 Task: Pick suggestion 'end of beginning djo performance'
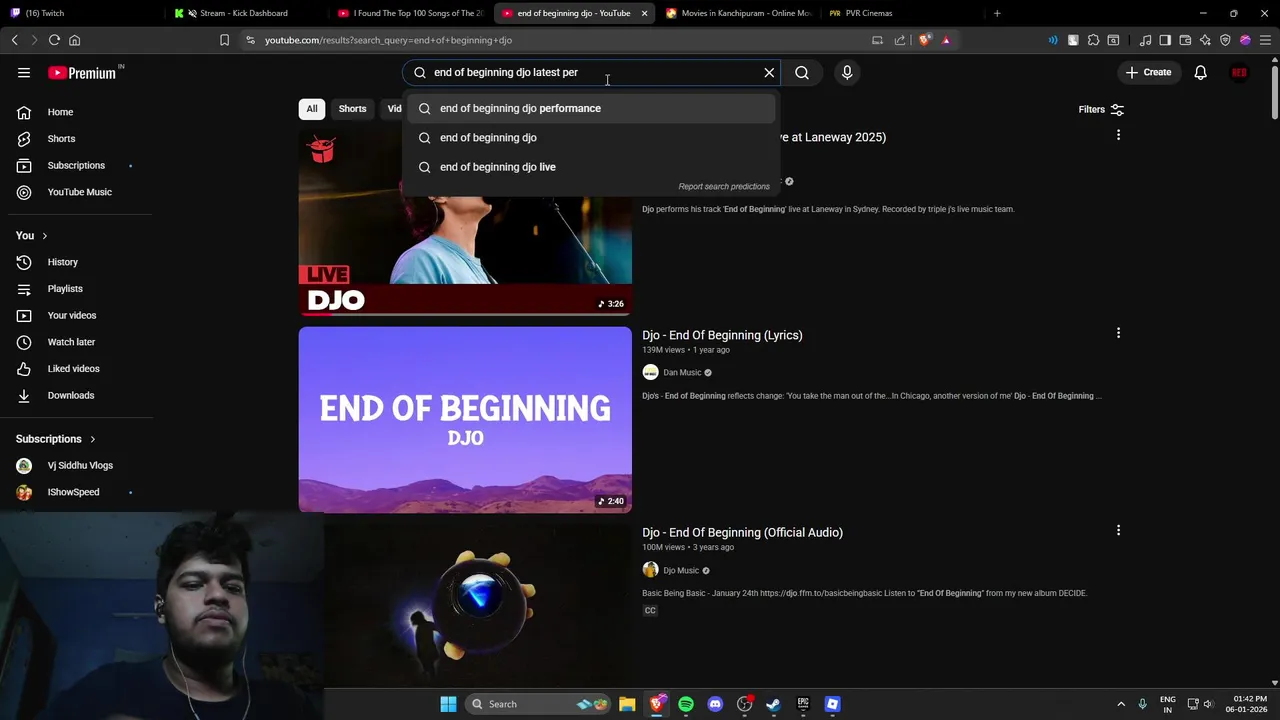pyautogui.click(x=591, y=108)
